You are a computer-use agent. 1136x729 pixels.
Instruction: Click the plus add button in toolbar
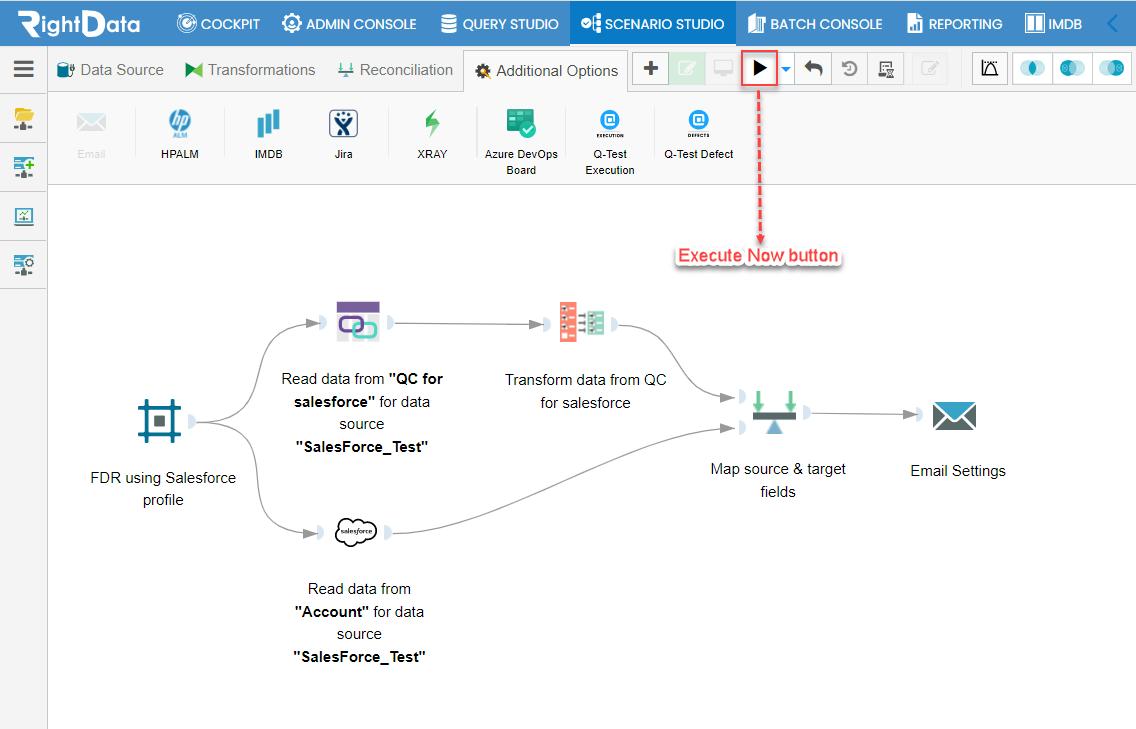pyautogui.click(x=651, y=69)
